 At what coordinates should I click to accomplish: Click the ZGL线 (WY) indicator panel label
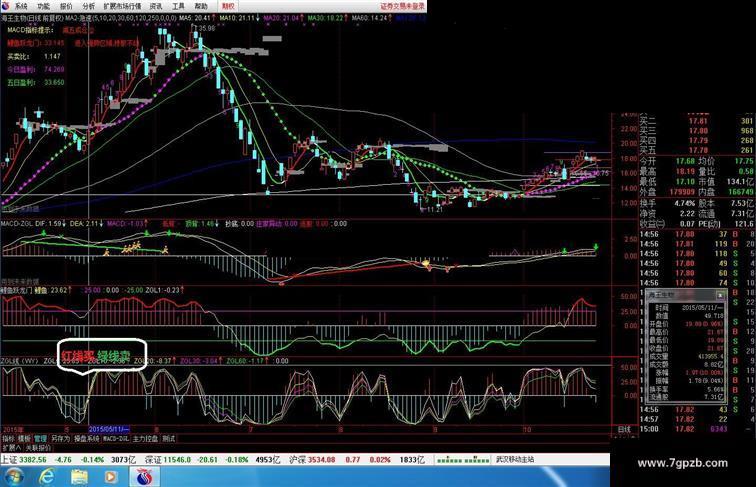tap(21, 361)
